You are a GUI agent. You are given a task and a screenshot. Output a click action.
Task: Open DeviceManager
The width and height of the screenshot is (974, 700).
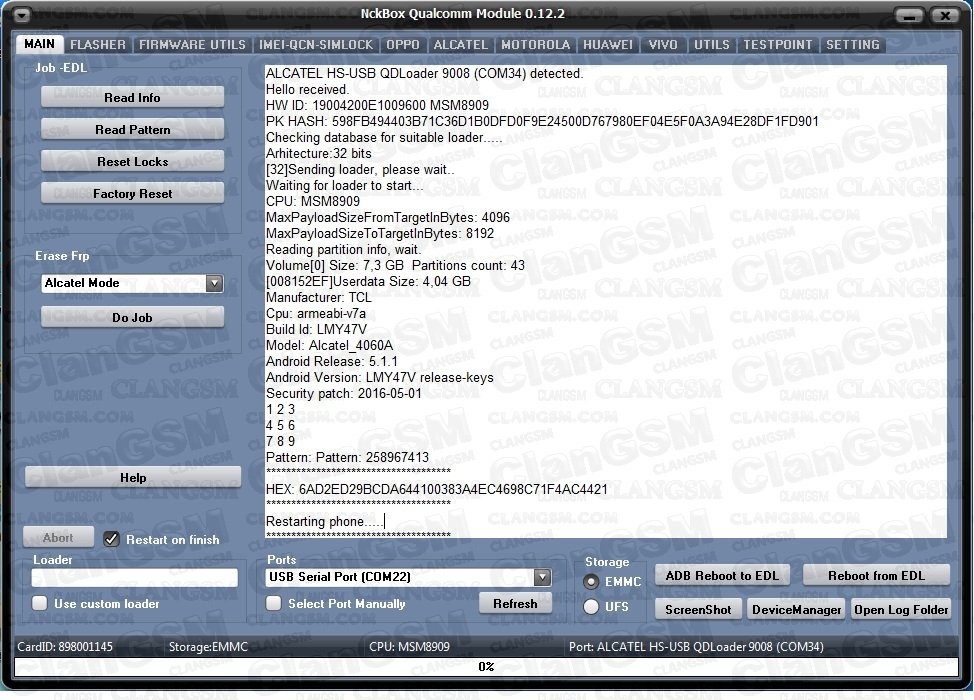pos(796,610)
